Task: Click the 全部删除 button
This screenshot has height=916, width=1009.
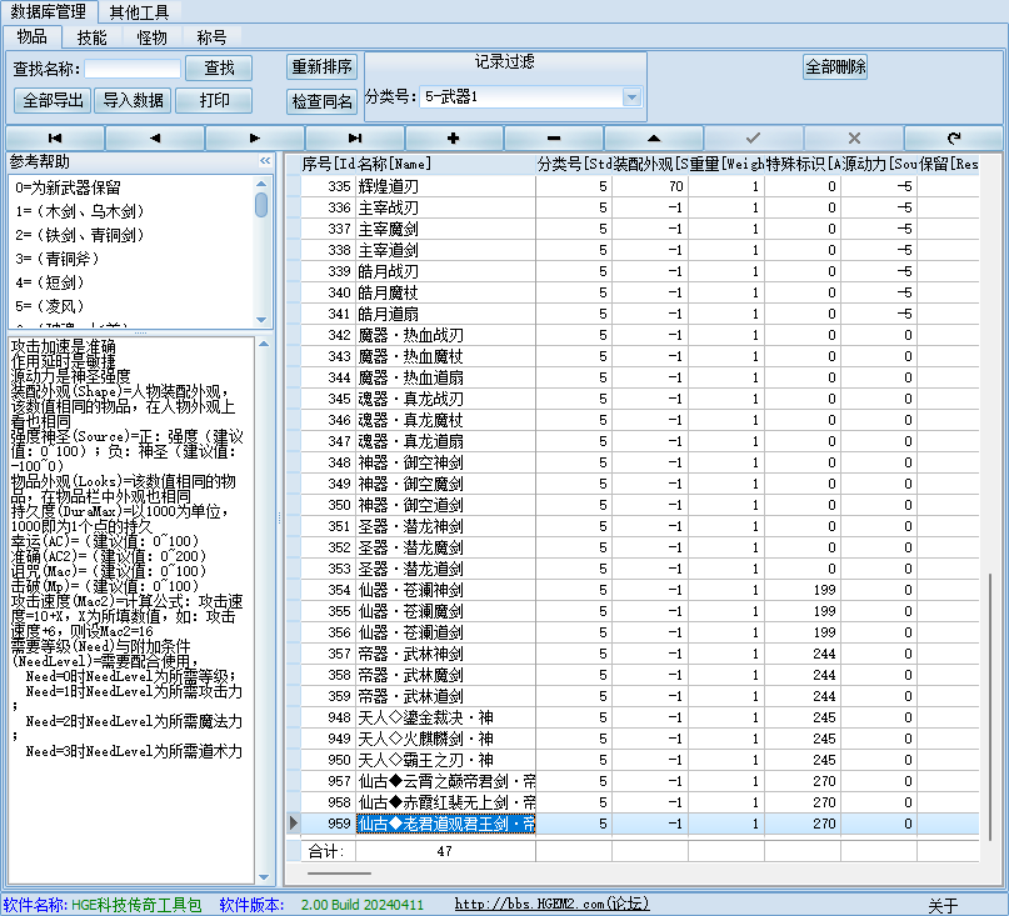Action: 835,67
